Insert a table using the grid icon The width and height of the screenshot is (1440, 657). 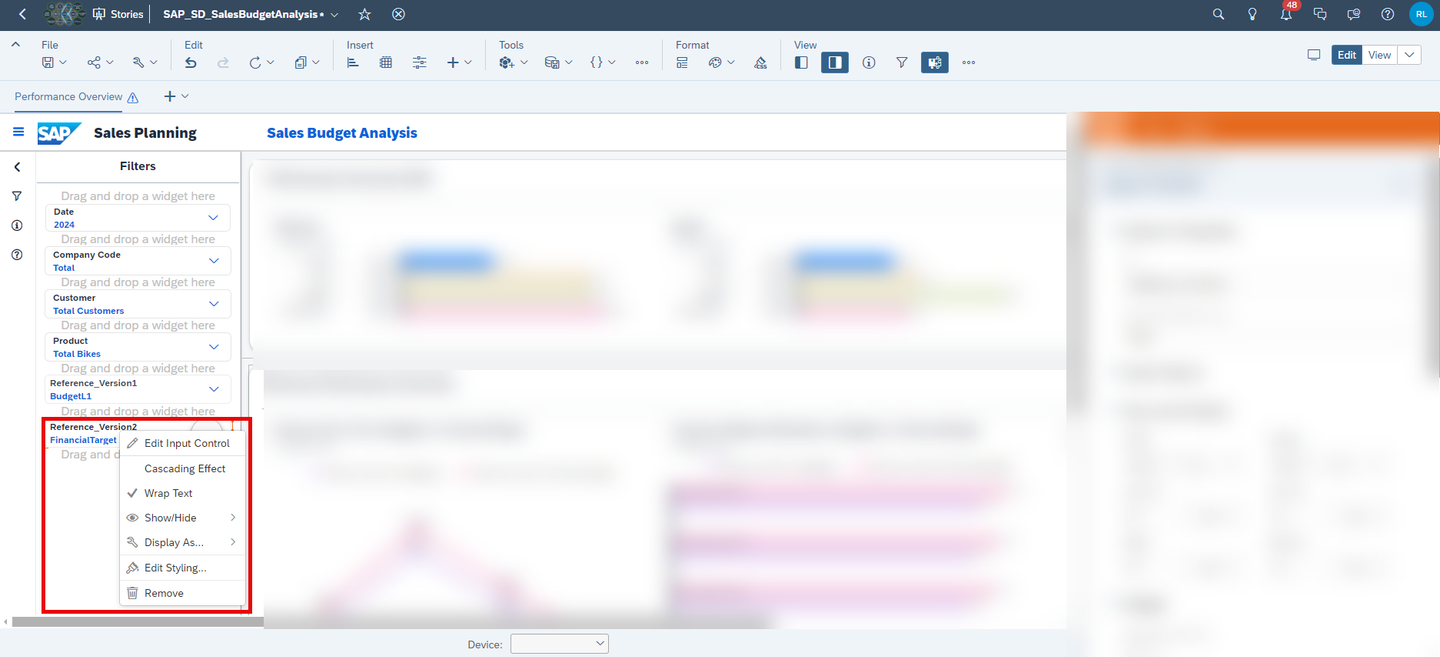[386, 62]
